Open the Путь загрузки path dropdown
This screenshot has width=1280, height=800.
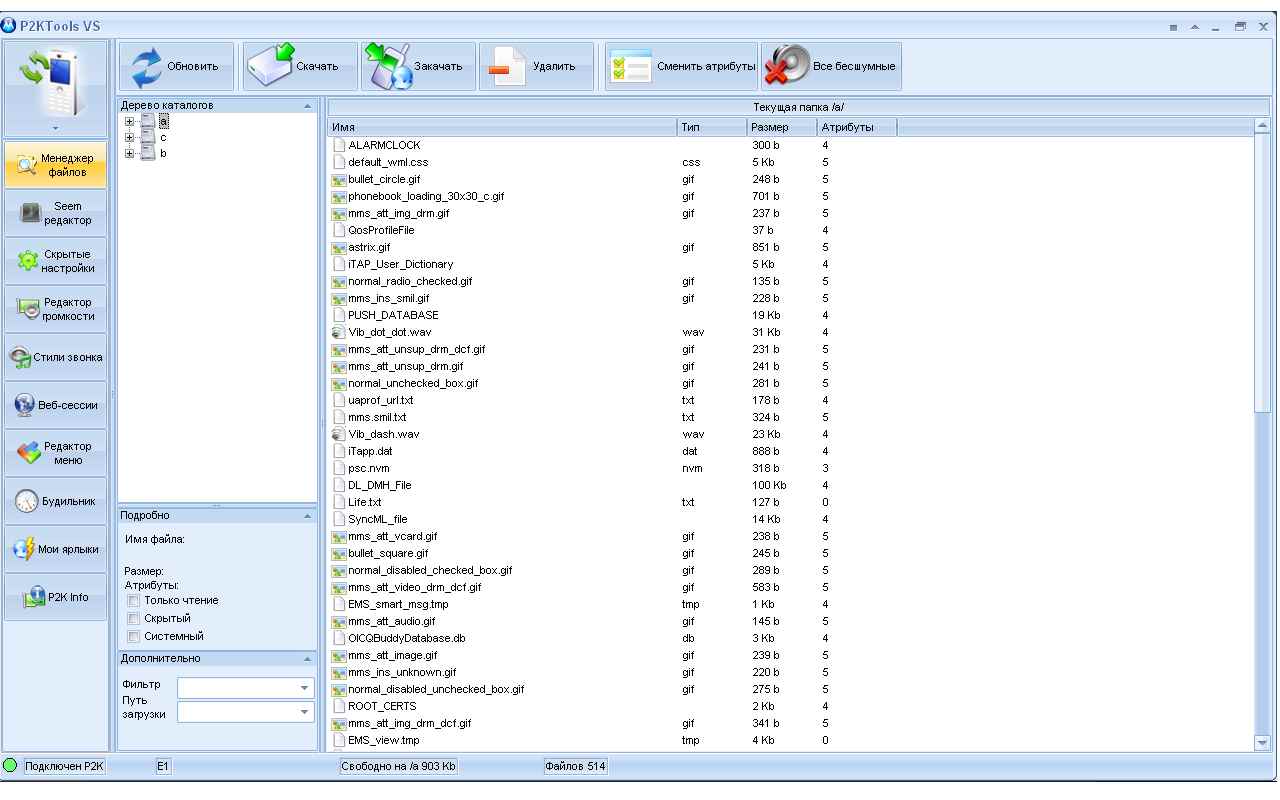[304, 712]
